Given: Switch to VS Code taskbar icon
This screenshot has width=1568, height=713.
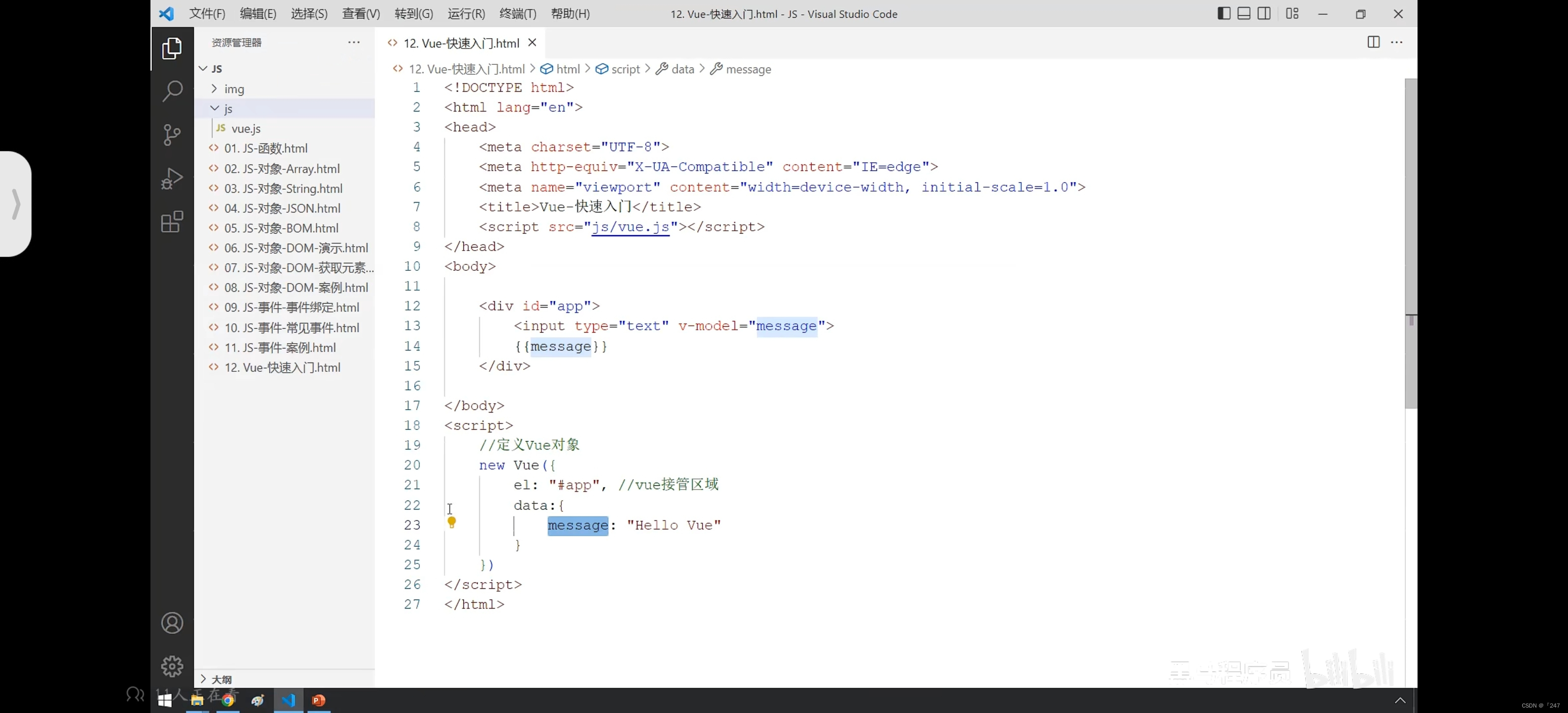Looking at the screenshot, I should pyautogui.click(x=288, y=700).
